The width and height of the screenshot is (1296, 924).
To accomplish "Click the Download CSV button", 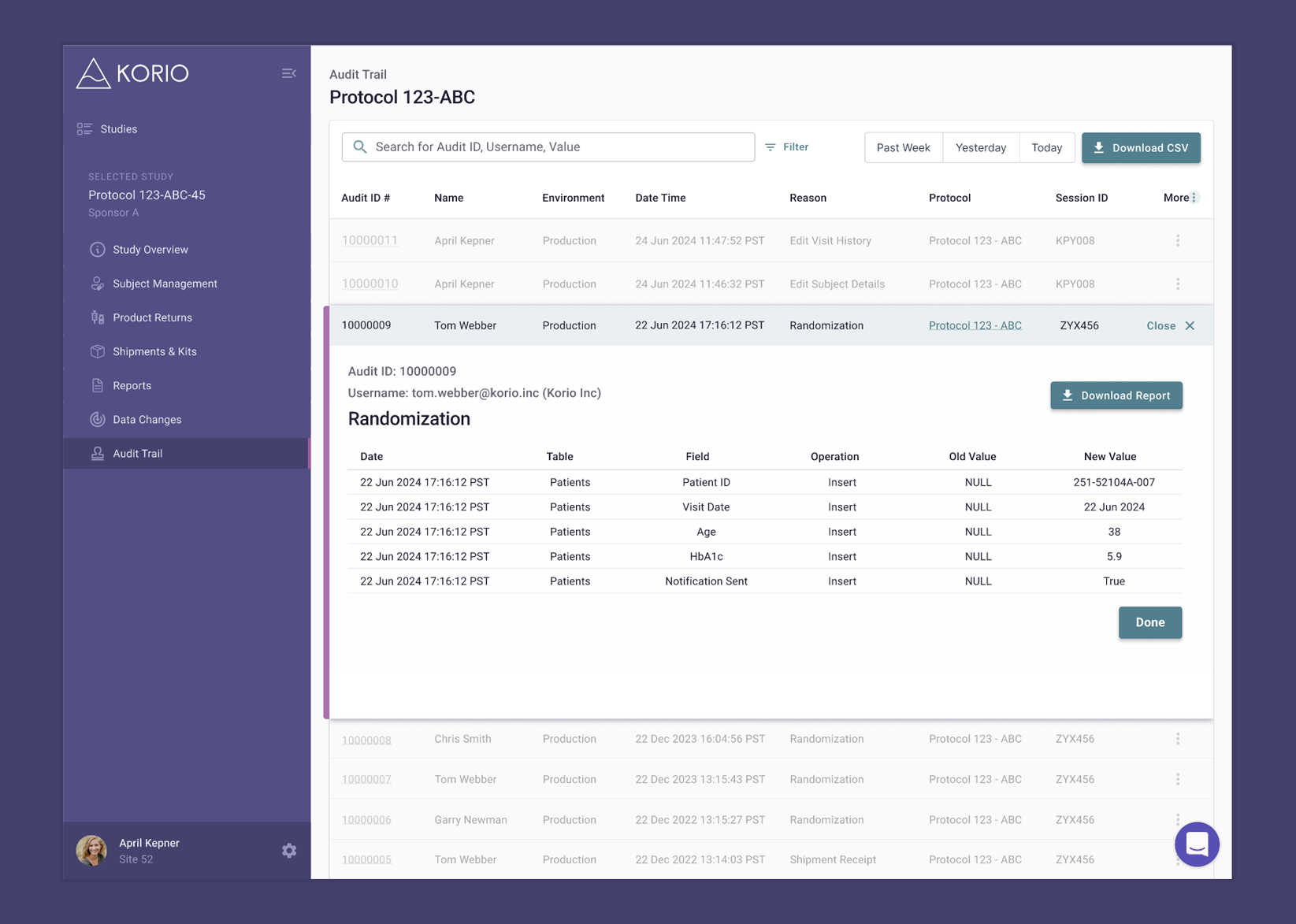I will click(x=1141, y=148).
